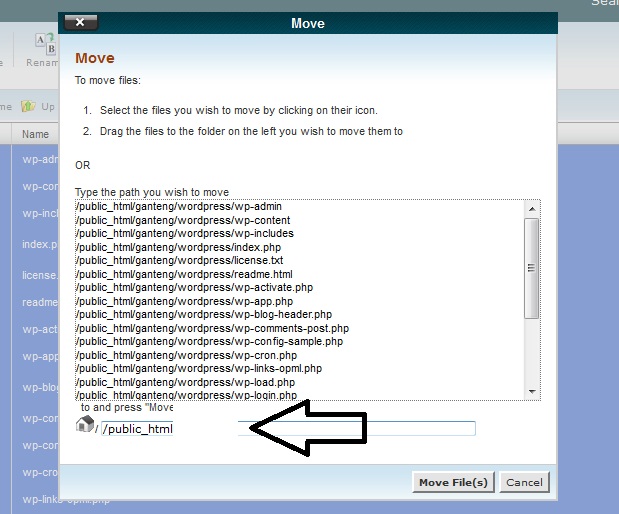Select path ending in wp-config-sample.php
The height and width of the screenshot is (514, 619).
pyautogui.click(x=210, y=341)
